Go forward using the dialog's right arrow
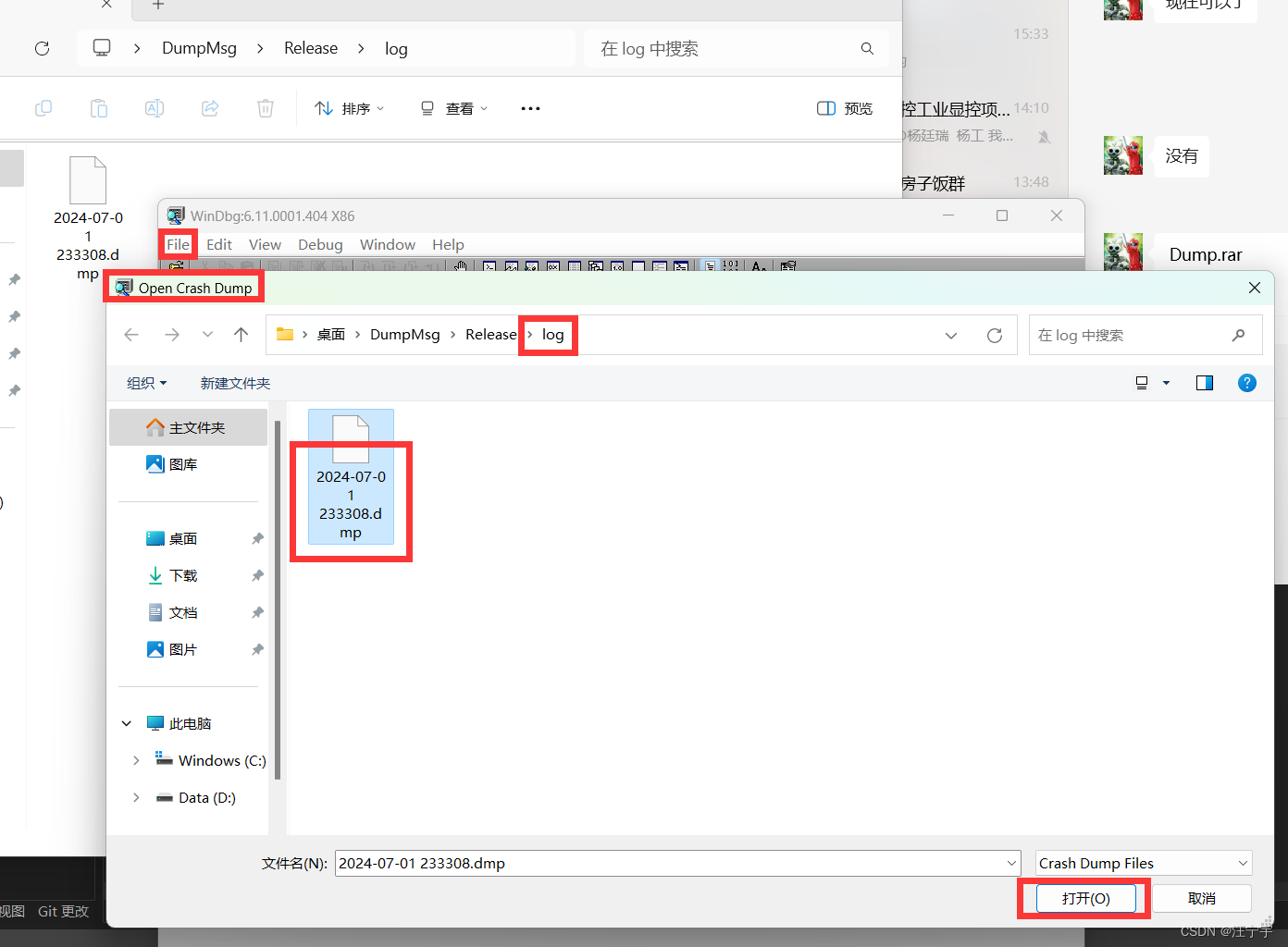 172,335
